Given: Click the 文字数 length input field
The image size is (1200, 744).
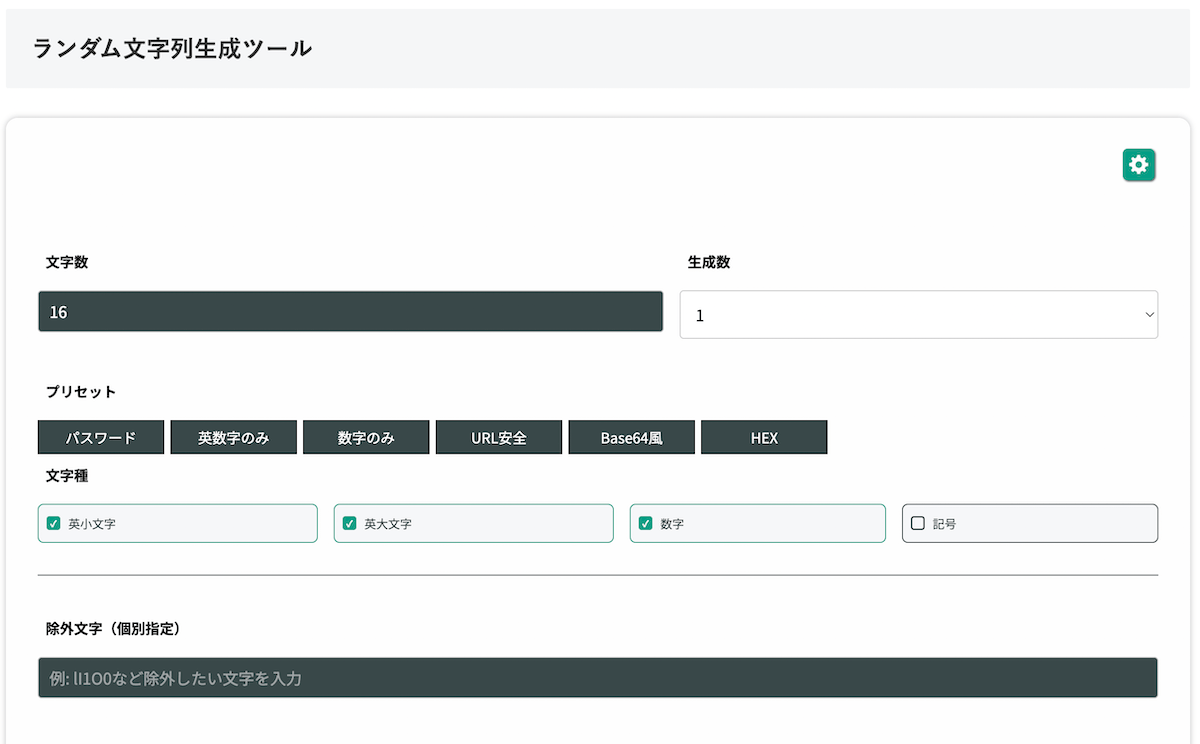Looking at the screenshot, I should tap(350, 311).
